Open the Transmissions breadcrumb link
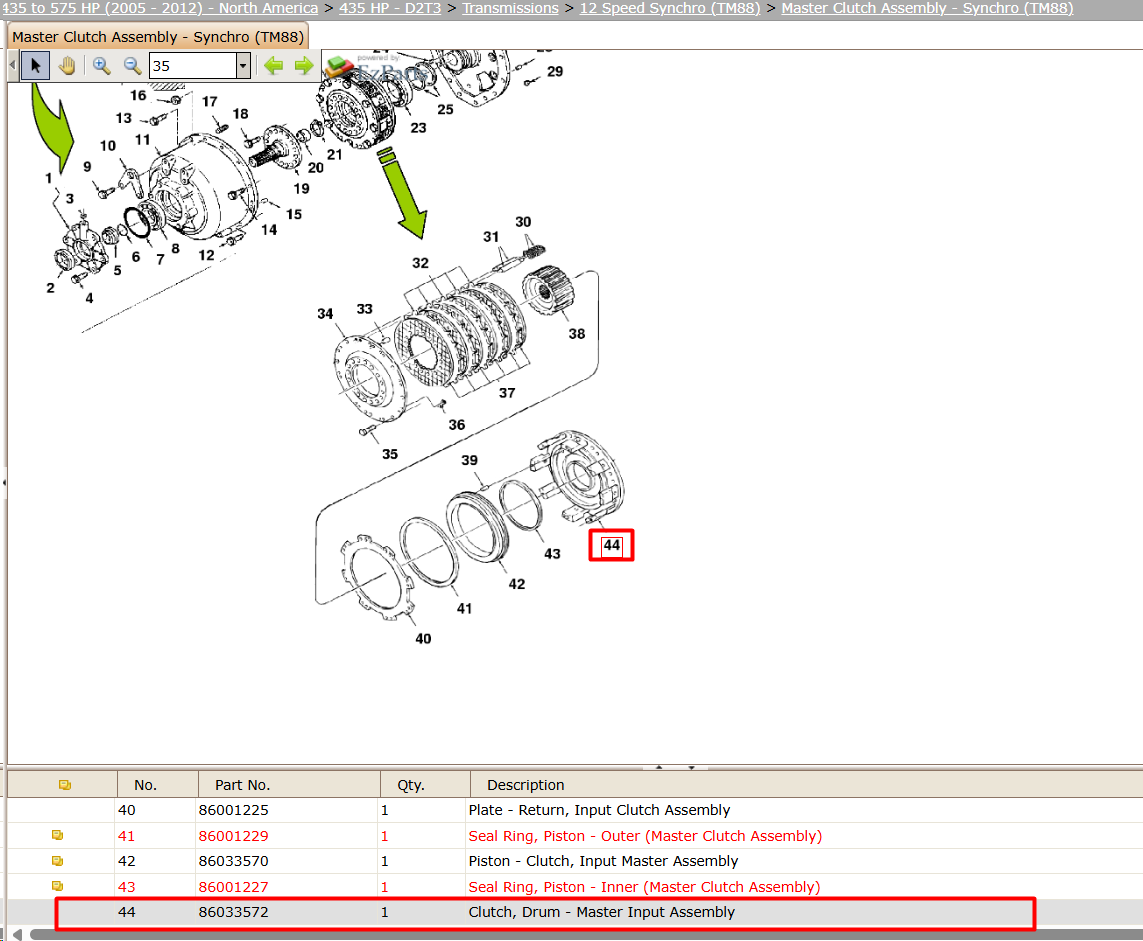 pyautogui.click(x=510, y=8)
